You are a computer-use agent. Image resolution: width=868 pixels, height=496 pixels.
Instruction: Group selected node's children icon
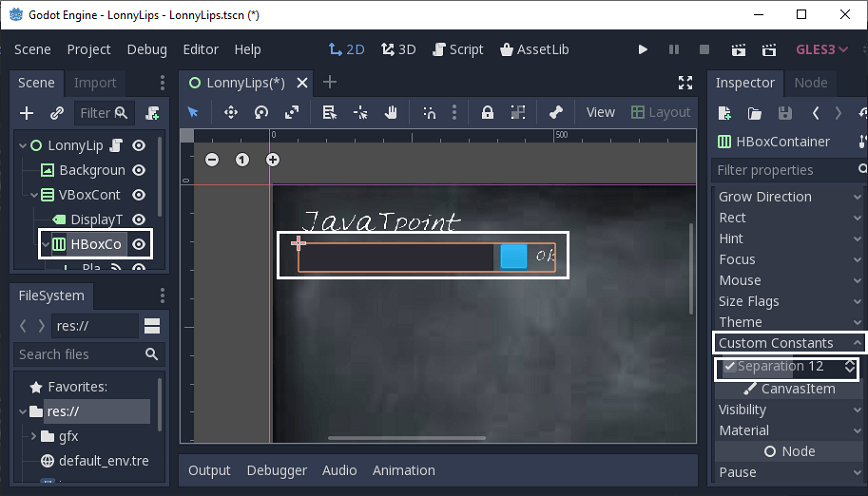518,112
